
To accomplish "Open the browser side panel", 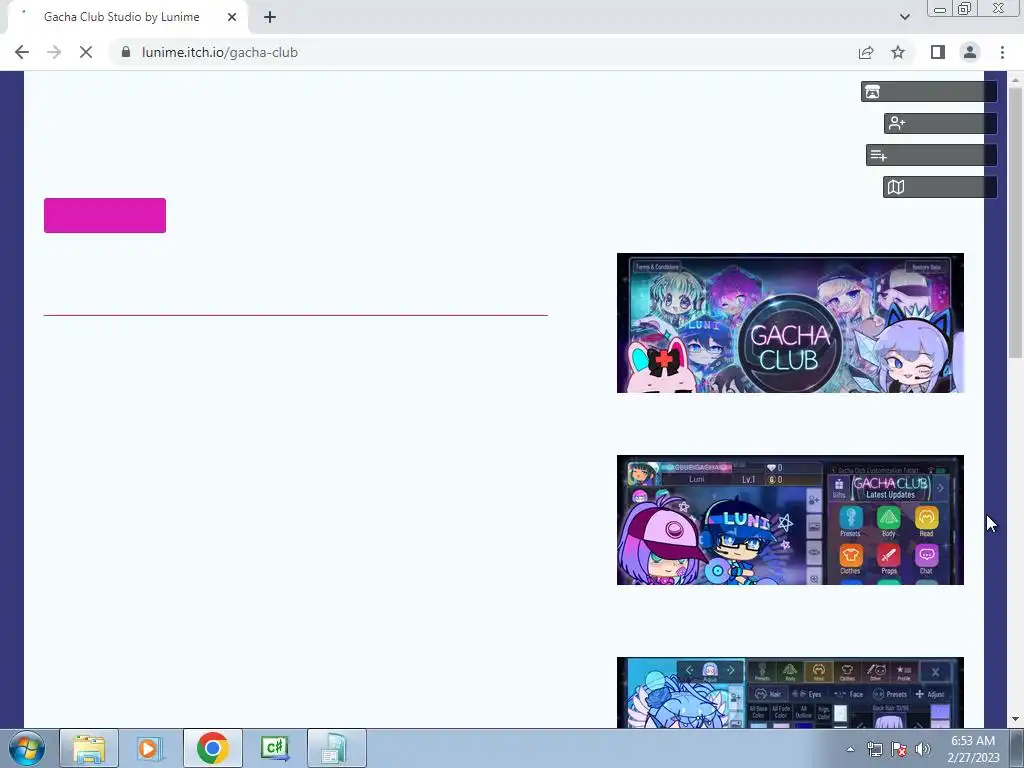I will (x=938, y=52).
